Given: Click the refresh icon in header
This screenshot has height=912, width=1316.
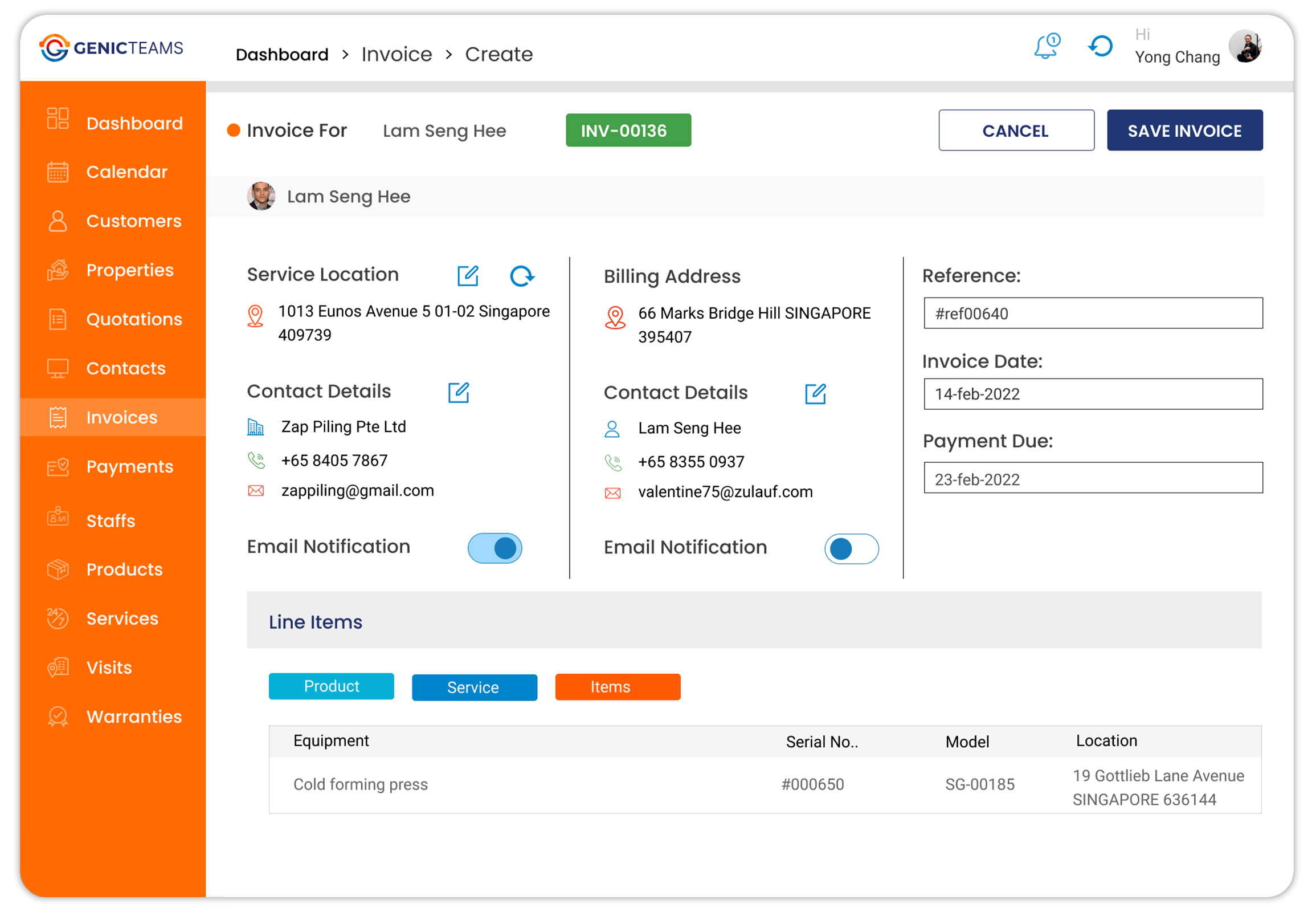Looking at the screenshot, I should [1101, 46].
